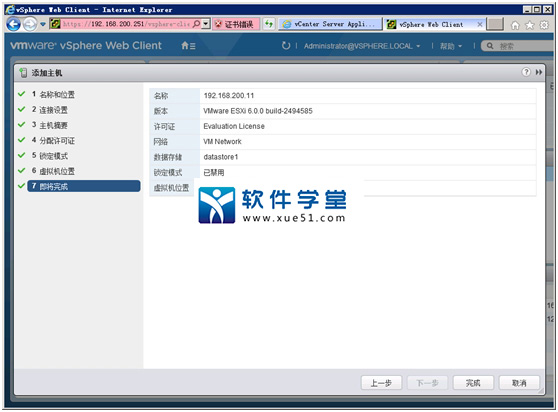Switch to vCenter Server Appliance tab

(330, 24)
